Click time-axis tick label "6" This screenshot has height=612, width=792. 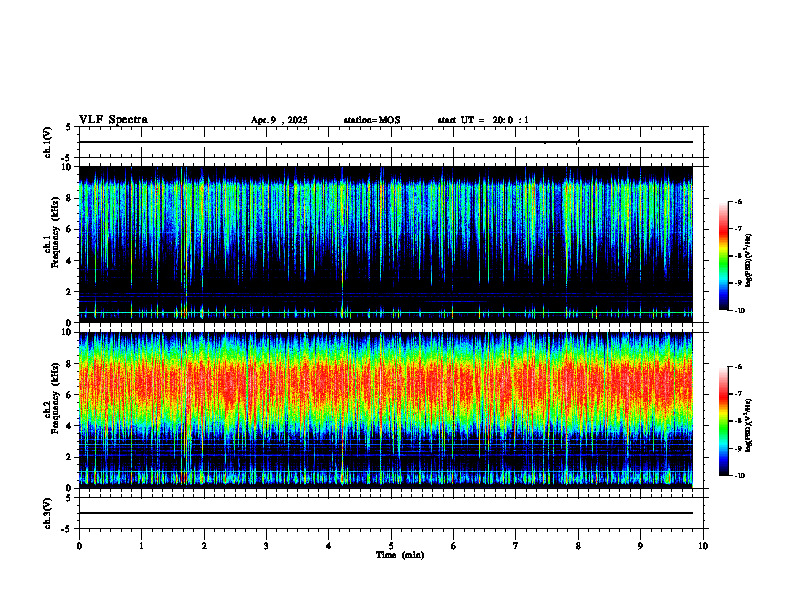point(453,546)
